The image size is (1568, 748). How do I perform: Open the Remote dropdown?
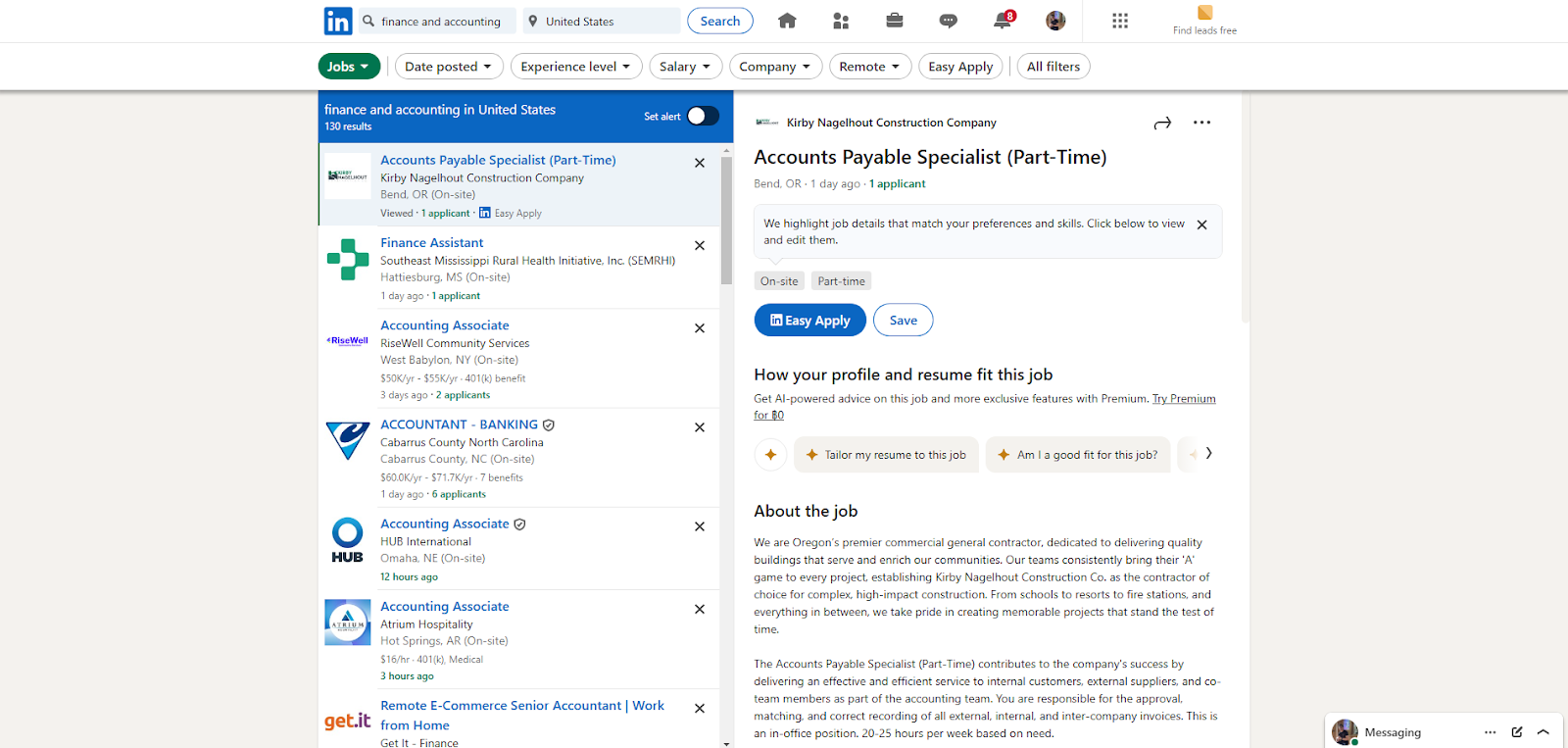point(870,67)
